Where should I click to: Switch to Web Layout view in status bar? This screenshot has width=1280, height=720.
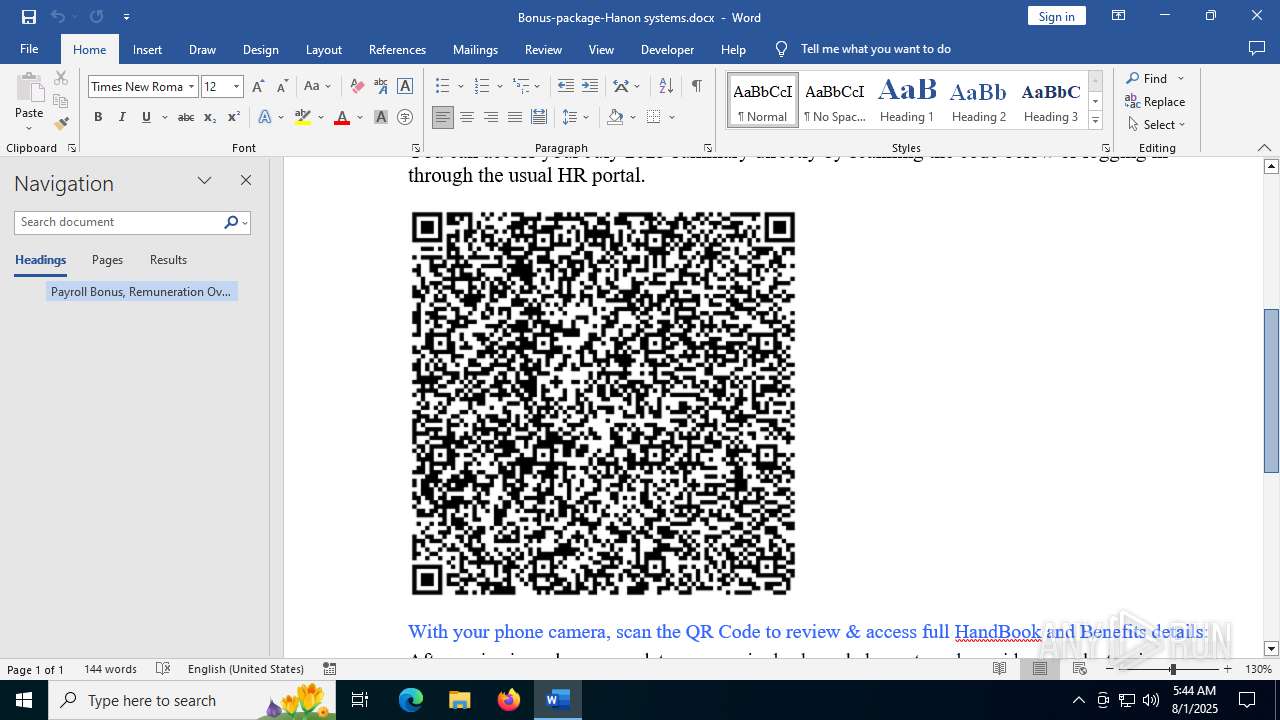1080,669
